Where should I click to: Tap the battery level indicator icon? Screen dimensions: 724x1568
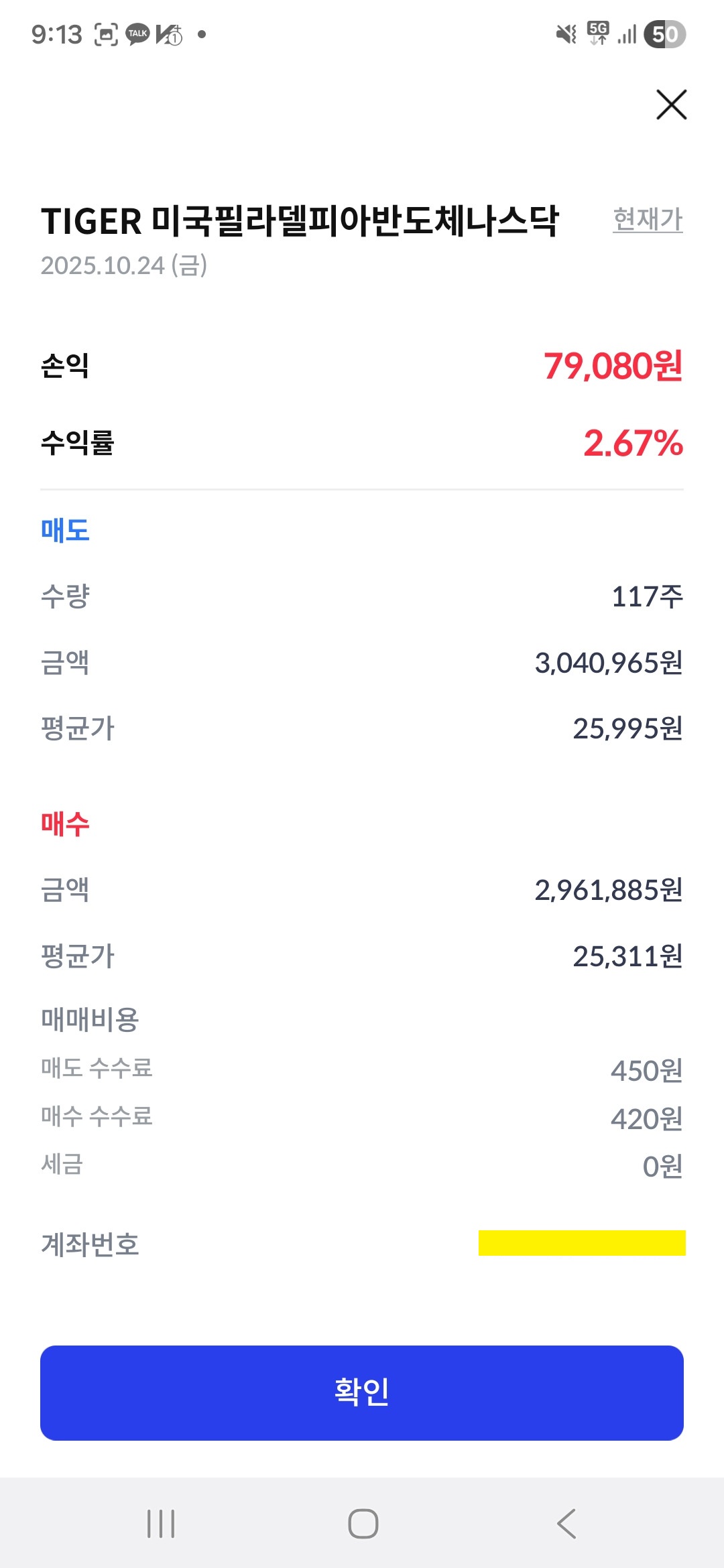coord(664,34)
